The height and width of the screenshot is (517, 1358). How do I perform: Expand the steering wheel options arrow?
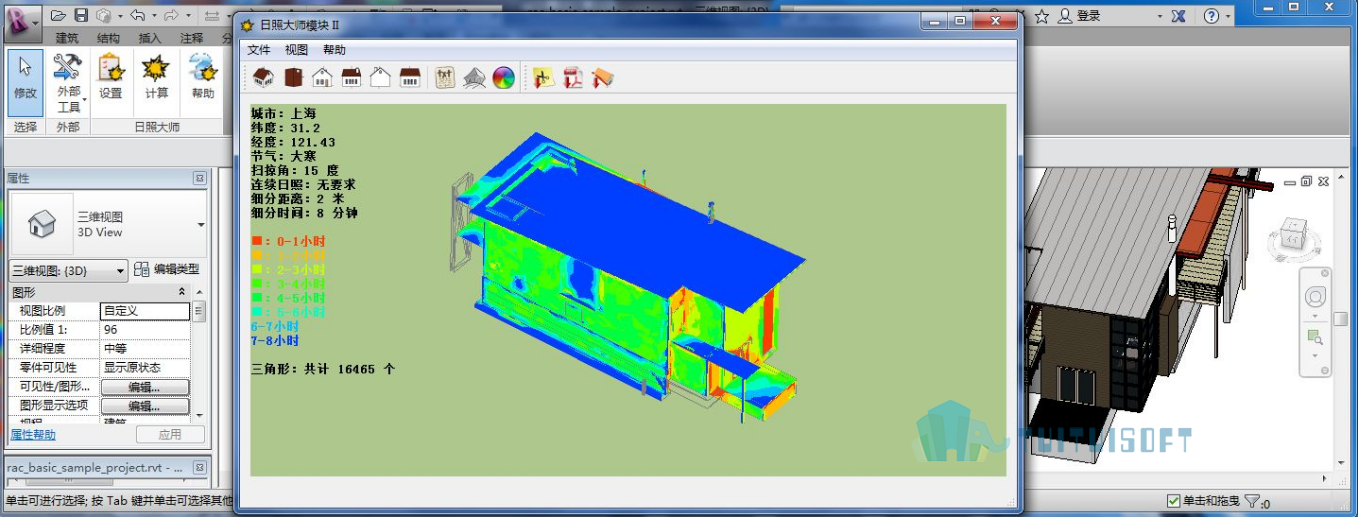1316,315
